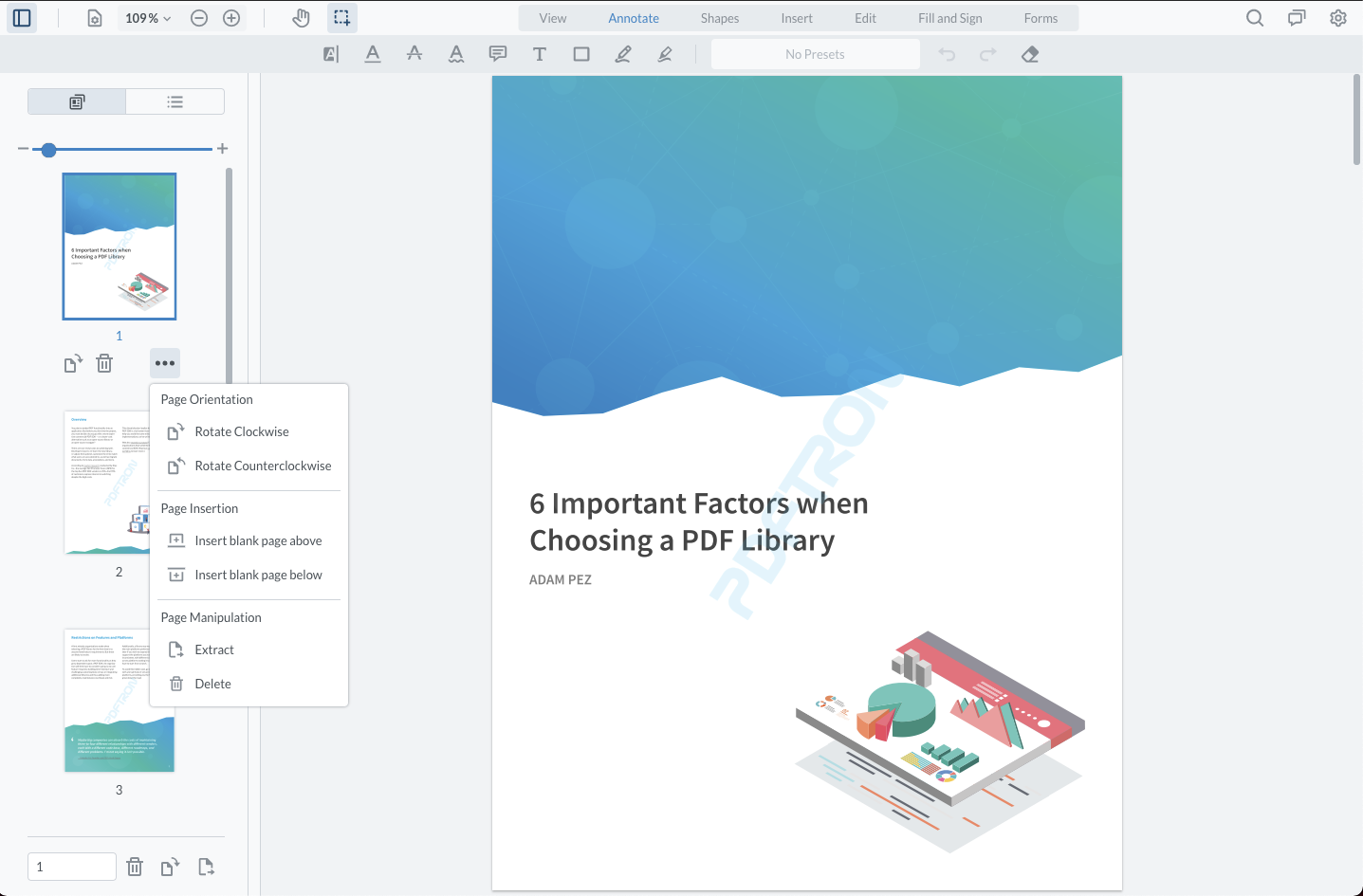Open the Search magnifier icon

[1255, 18]
